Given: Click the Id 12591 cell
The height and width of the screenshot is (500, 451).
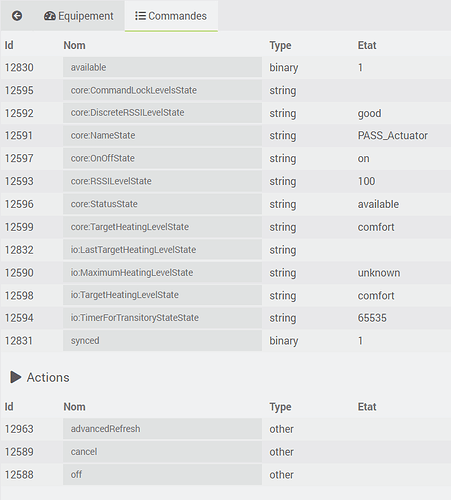Looking at the screenshot, I should click(x=19, y=136).
